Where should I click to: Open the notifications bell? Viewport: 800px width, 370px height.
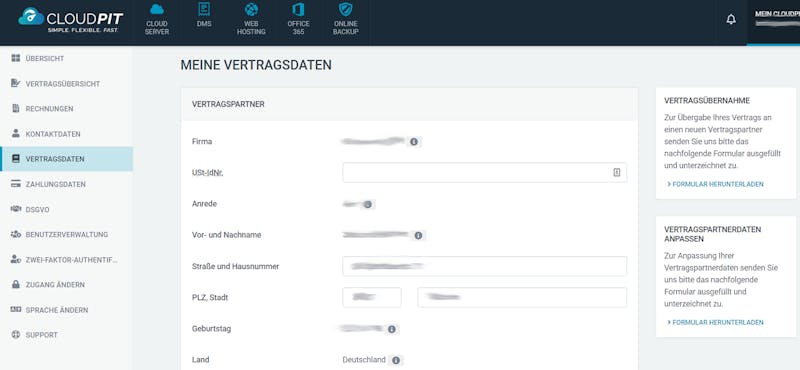click(x=731, y=20)
